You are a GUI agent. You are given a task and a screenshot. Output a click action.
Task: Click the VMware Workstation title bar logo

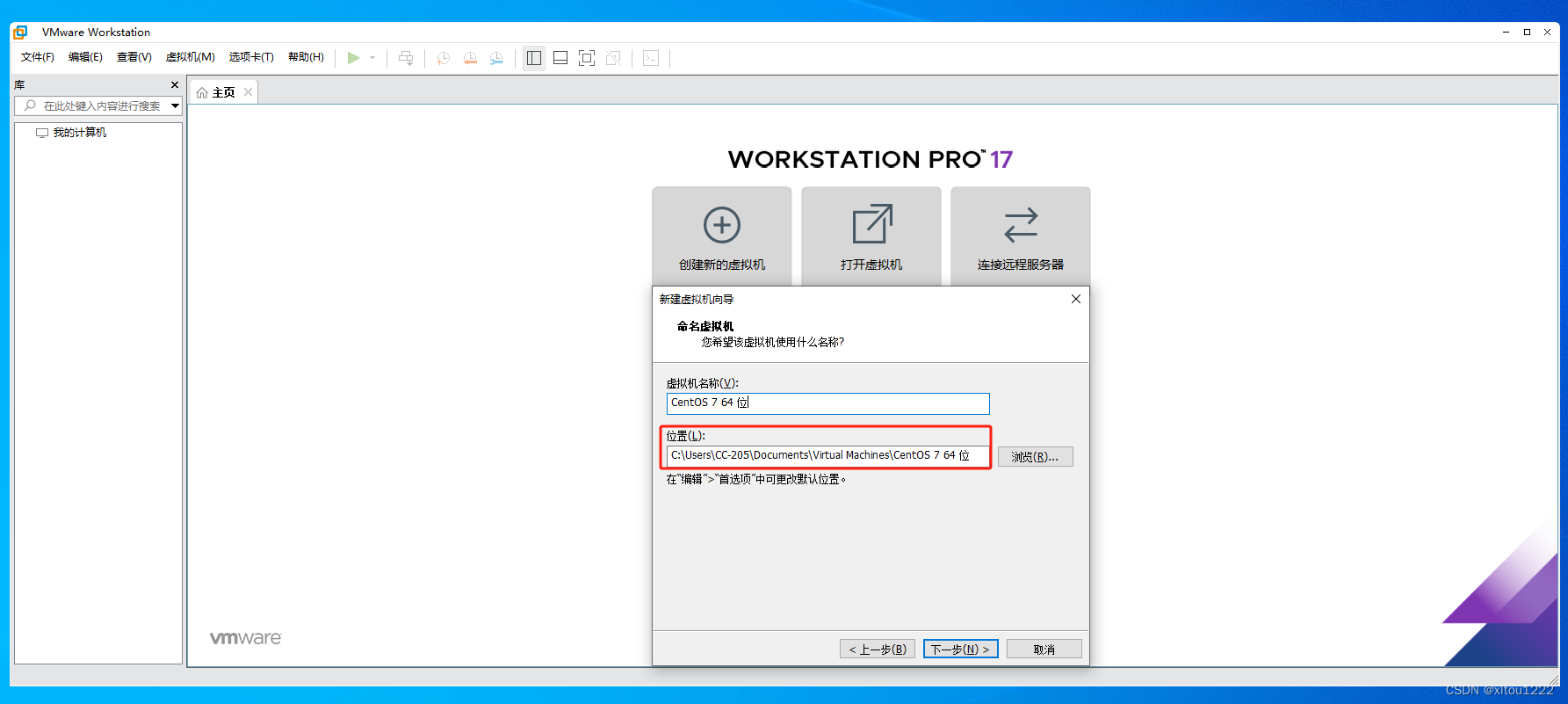point(20,33)
